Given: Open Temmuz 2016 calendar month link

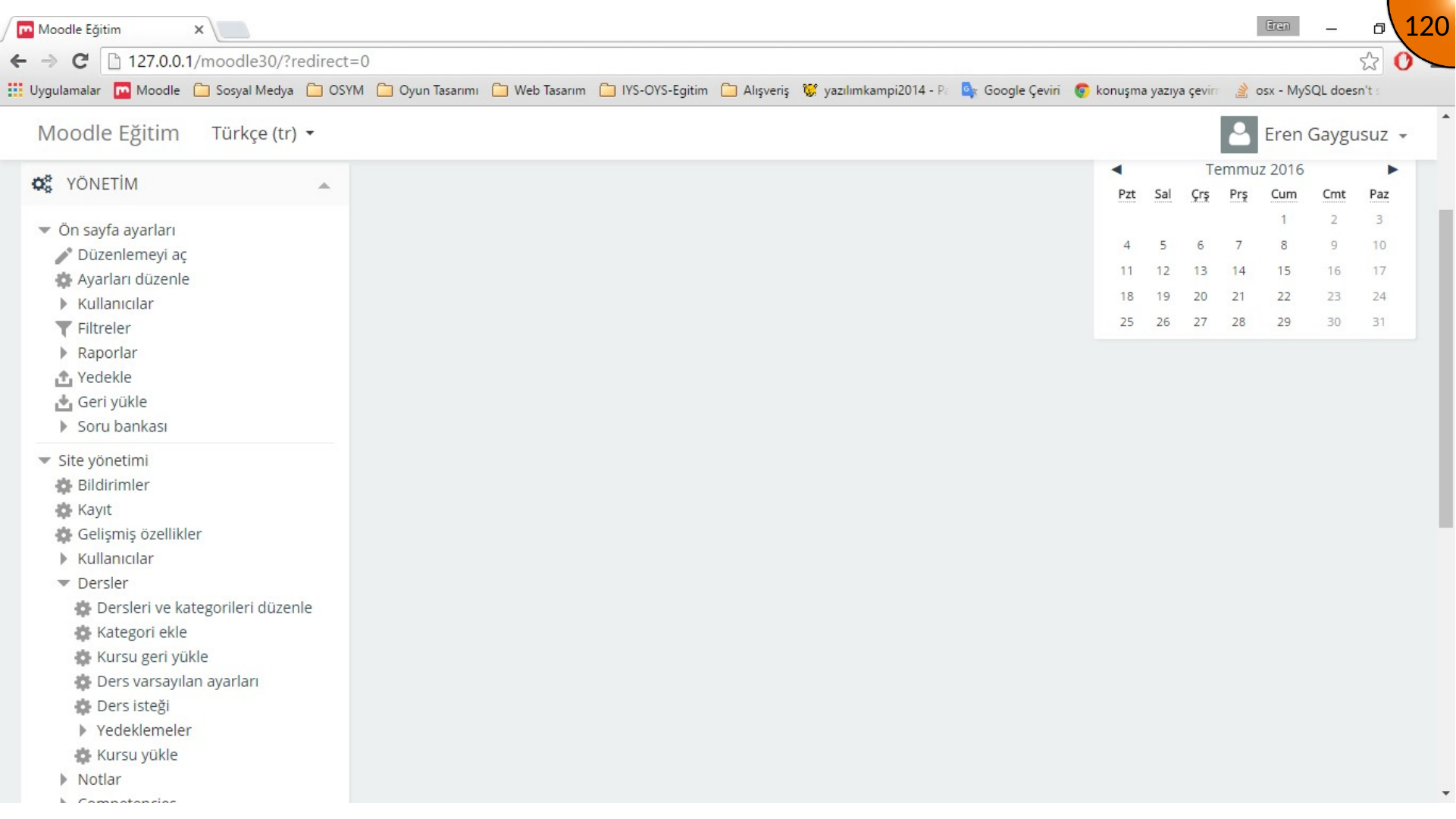Looking at the screenshot, I should point(1254,170).
